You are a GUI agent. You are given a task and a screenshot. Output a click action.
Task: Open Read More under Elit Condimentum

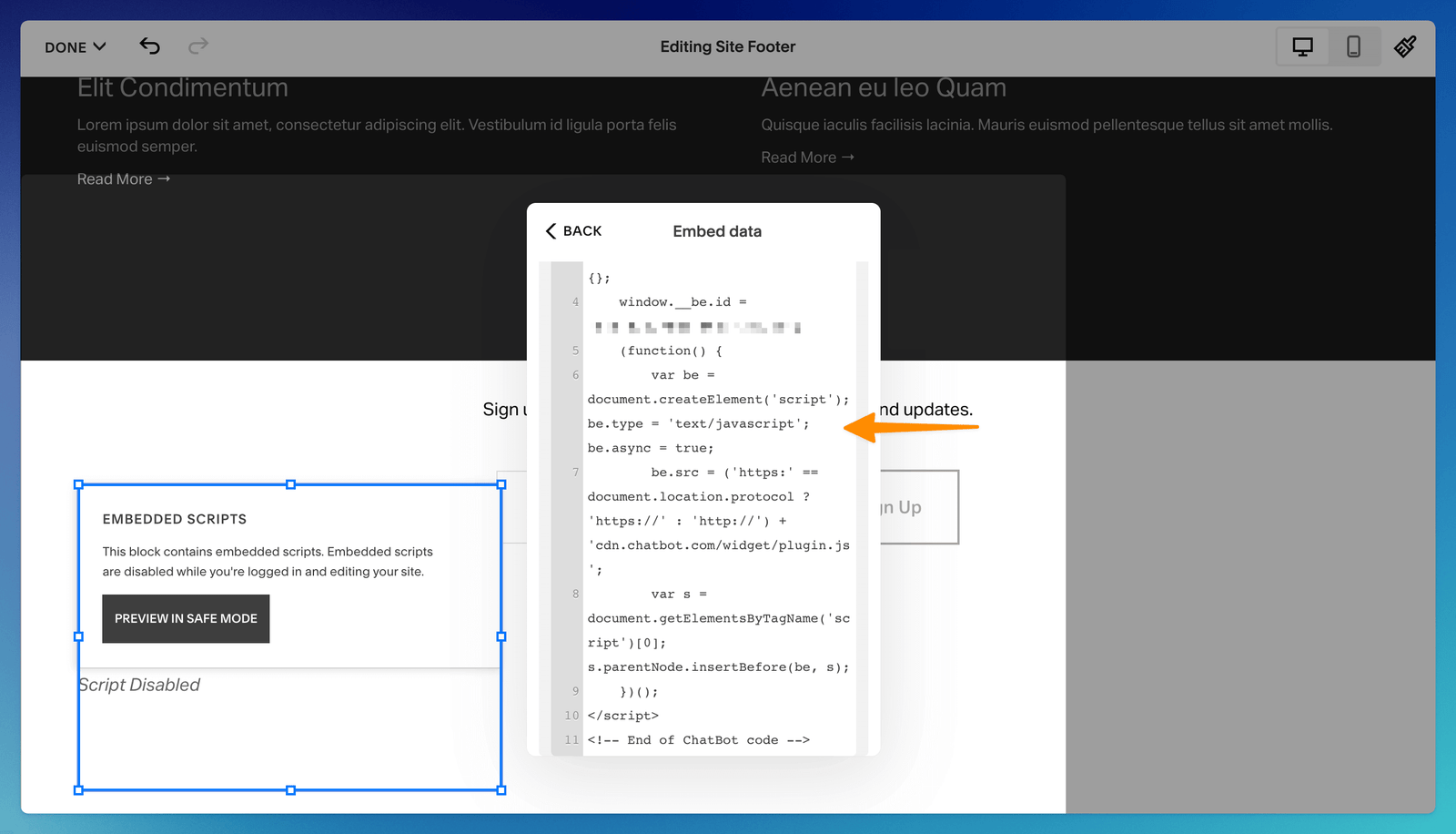[x=123, y=179]
